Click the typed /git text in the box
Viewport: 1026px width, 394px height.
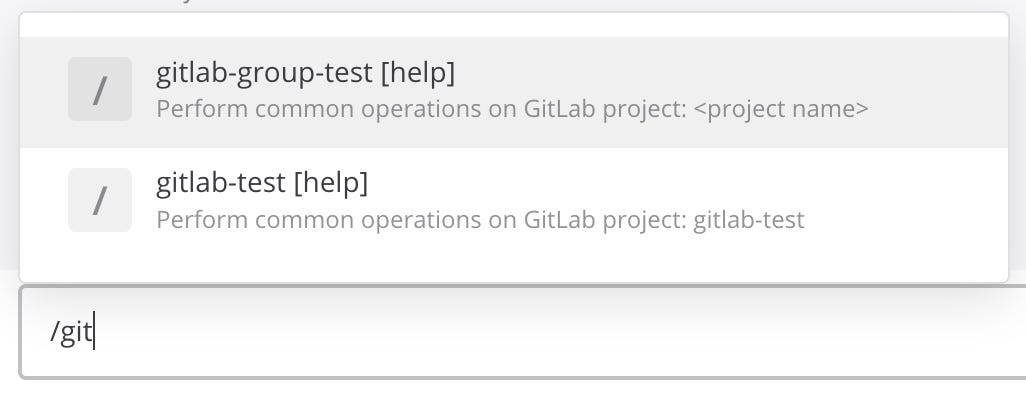pos(71,332)
